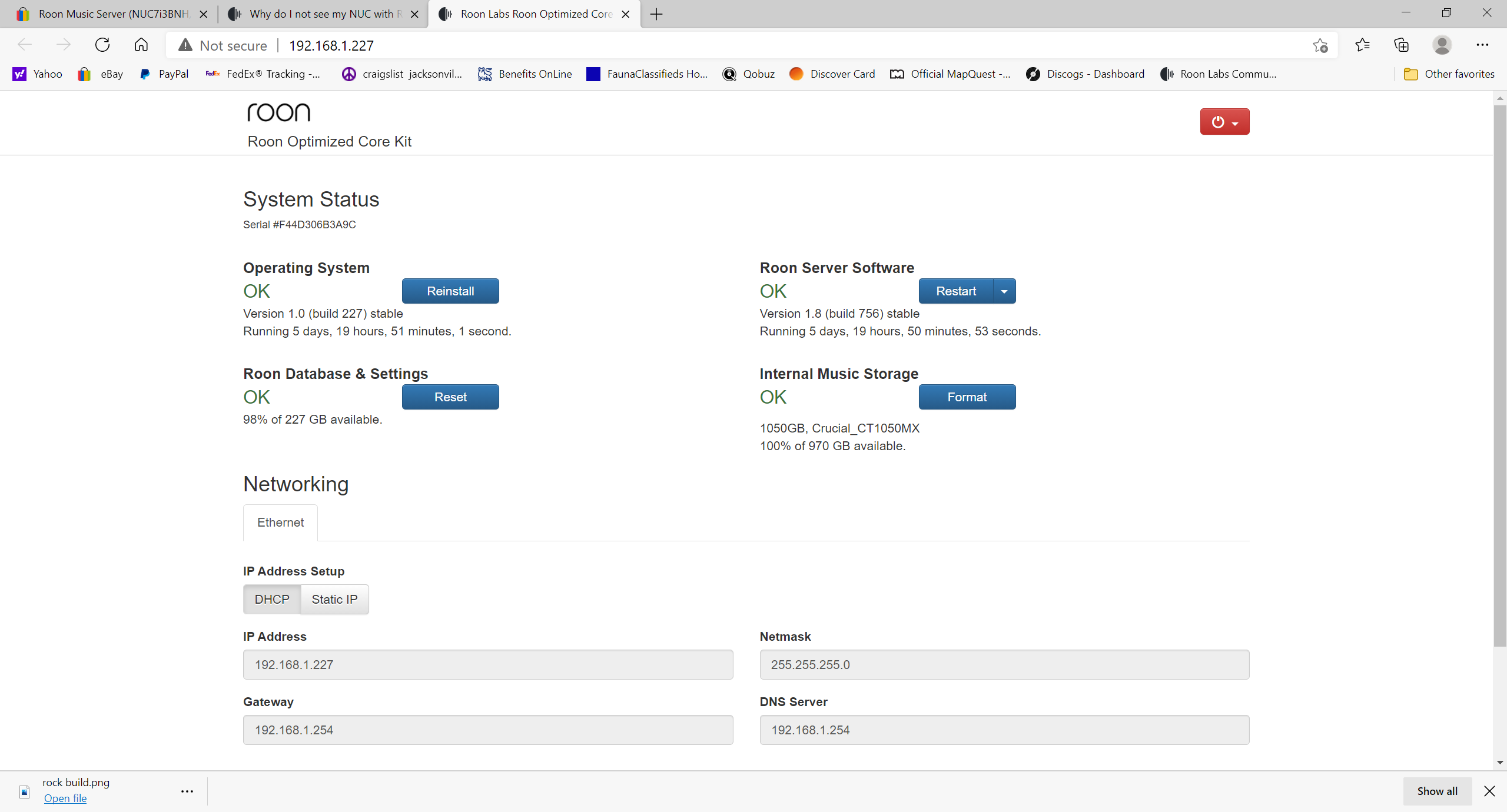Screen dimensions: 1507x812
Task: Open the Qobuz bookmark
Action: [x=749, y=74]
